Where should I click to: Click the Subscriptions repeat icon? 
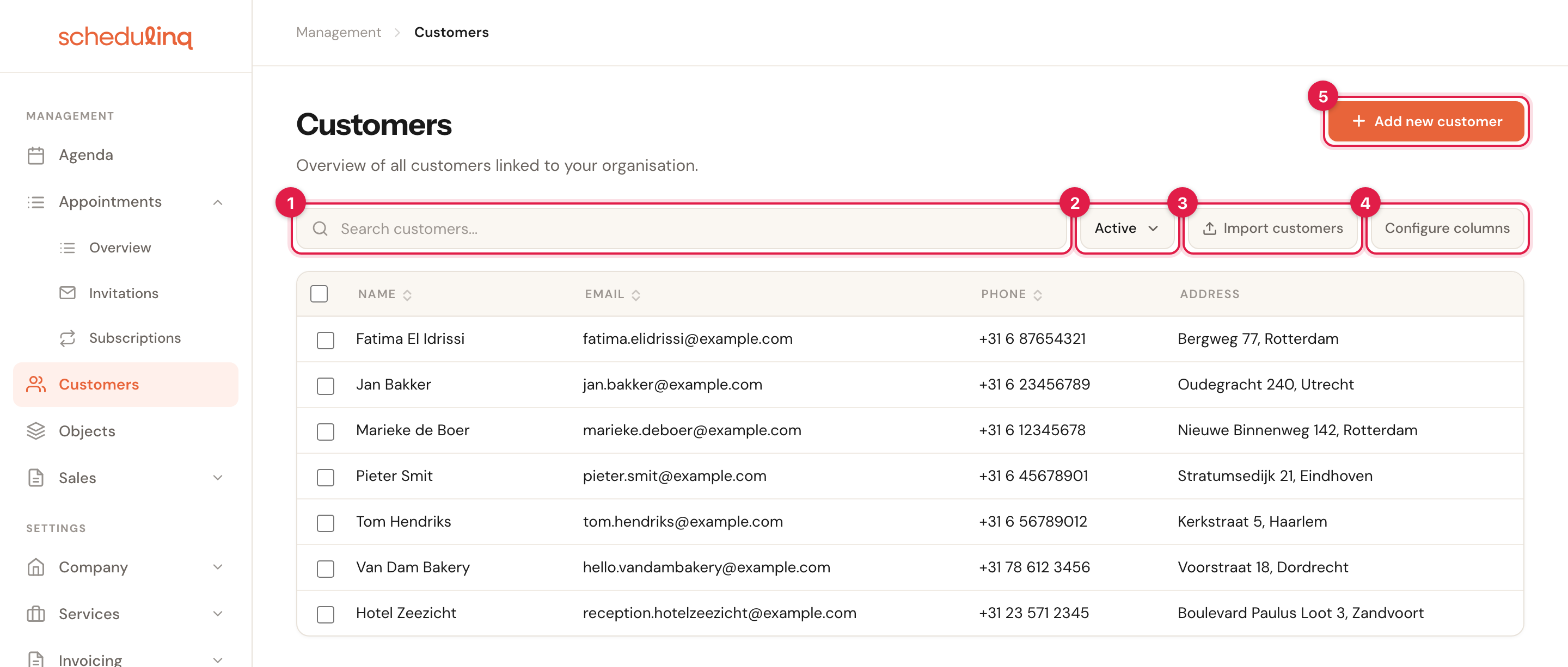click(68, 338)
